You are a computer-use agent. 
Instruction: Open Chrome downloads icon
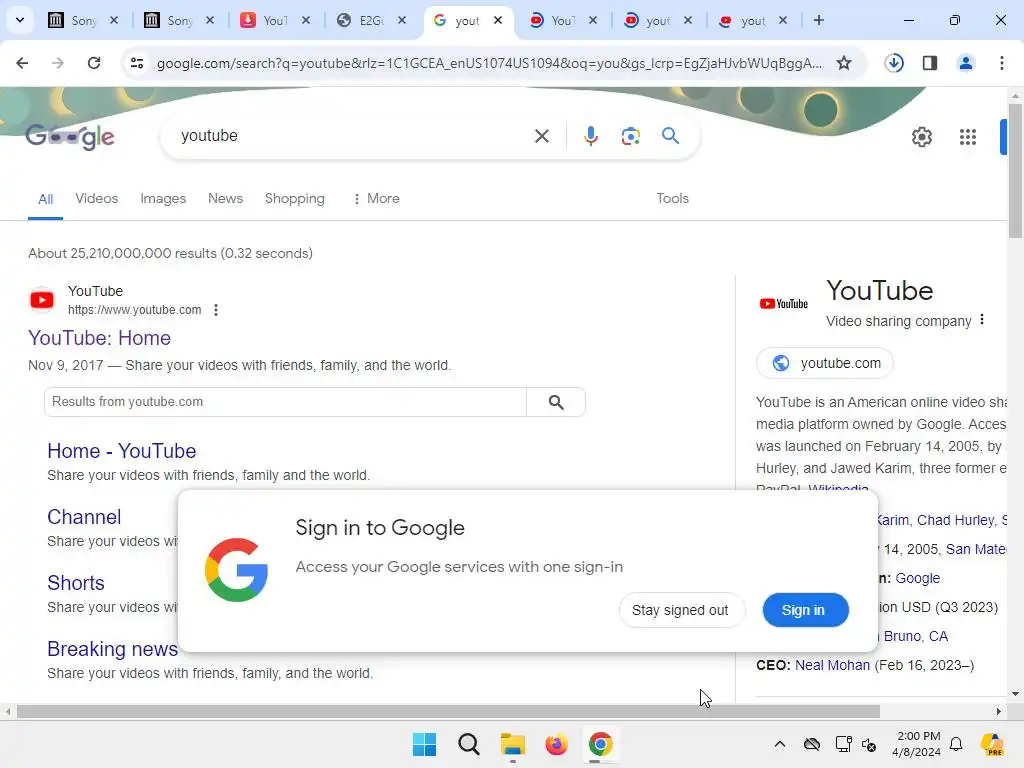point(894,63)
